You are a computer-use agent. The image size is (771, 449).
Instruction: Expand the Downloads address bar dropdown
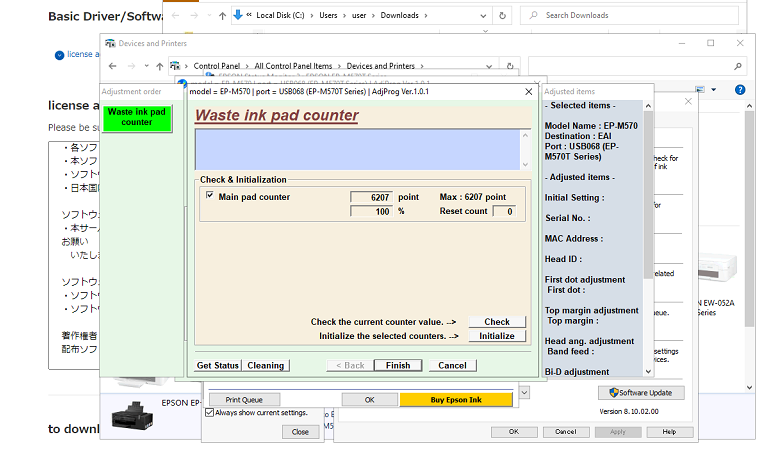[x=483, y=16]
